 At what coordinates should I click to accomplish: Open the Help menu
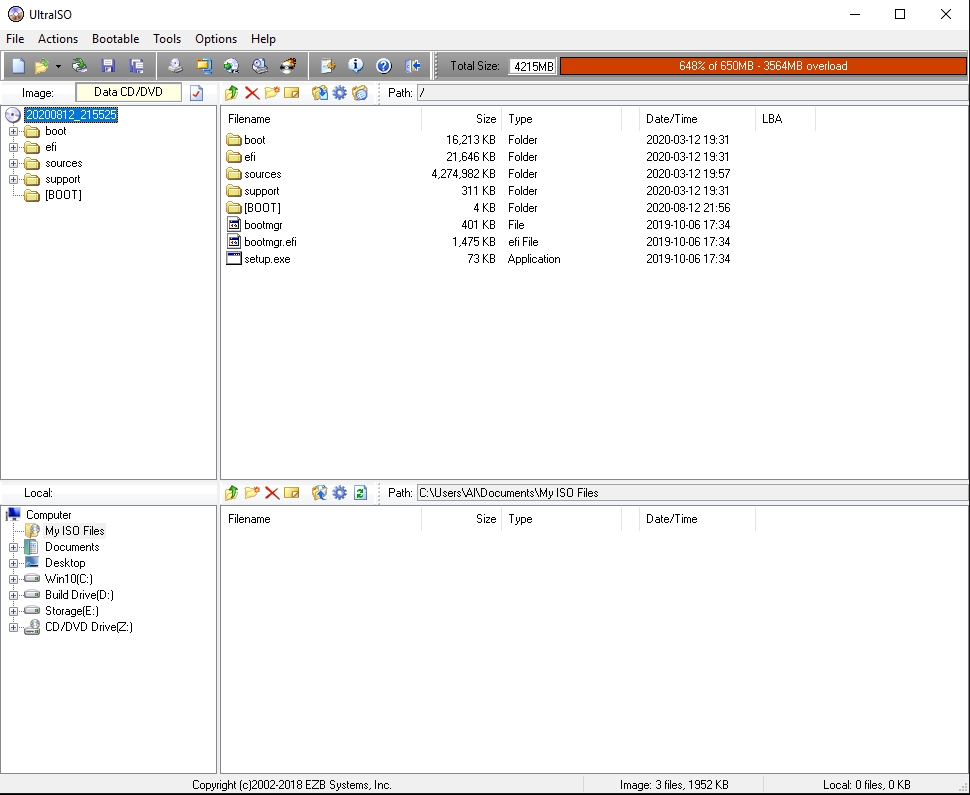263,39
